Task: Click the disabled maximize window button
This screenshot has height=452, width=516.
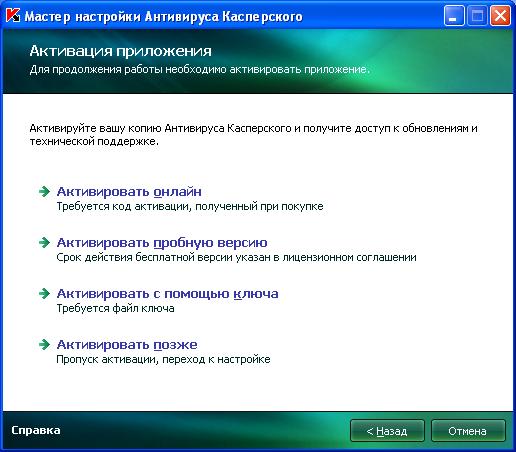Action: tap(477, 16)
